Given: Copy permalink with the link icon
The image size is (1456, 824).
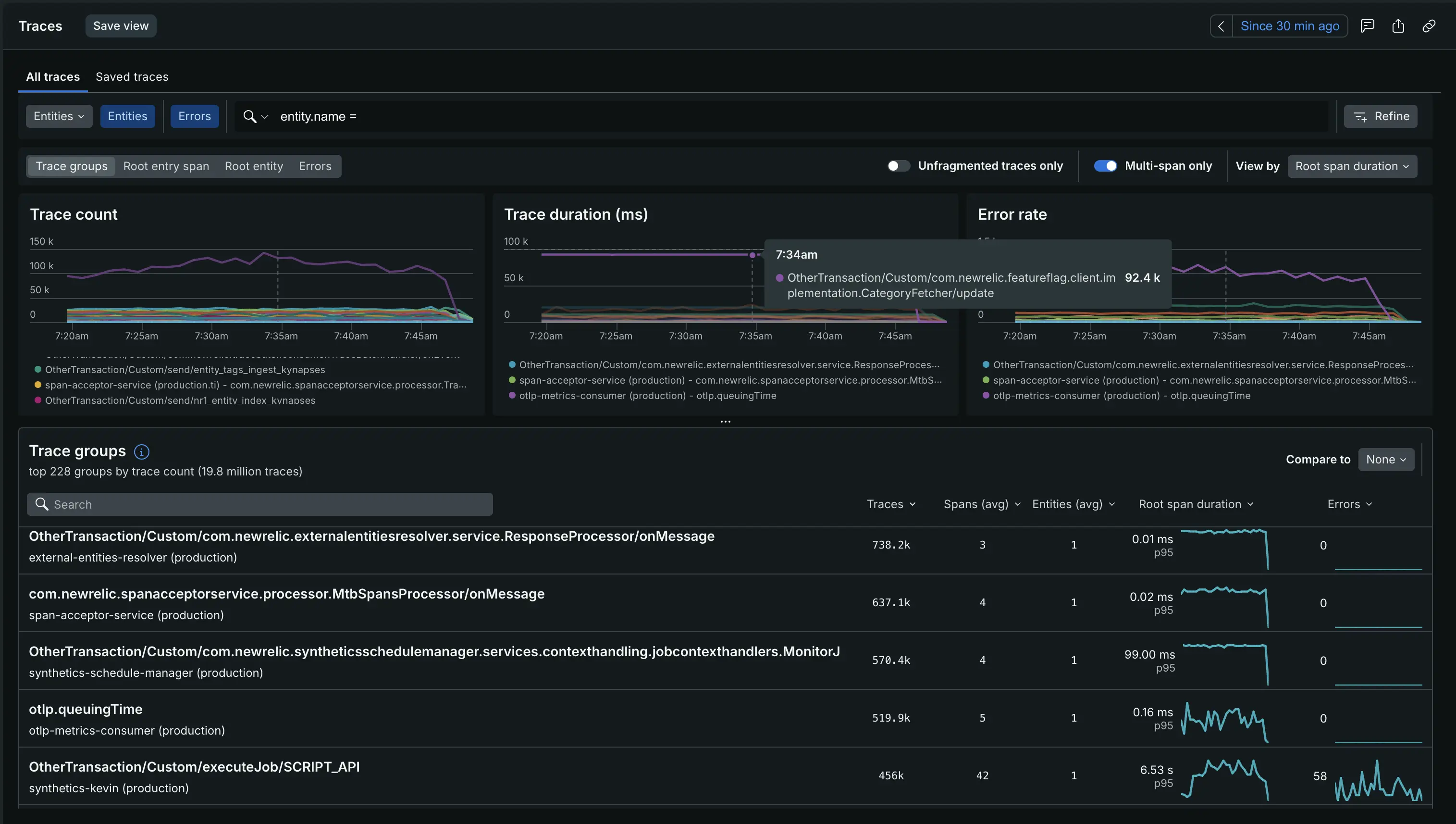Looking at the screenshot, I should point(1429,26).
